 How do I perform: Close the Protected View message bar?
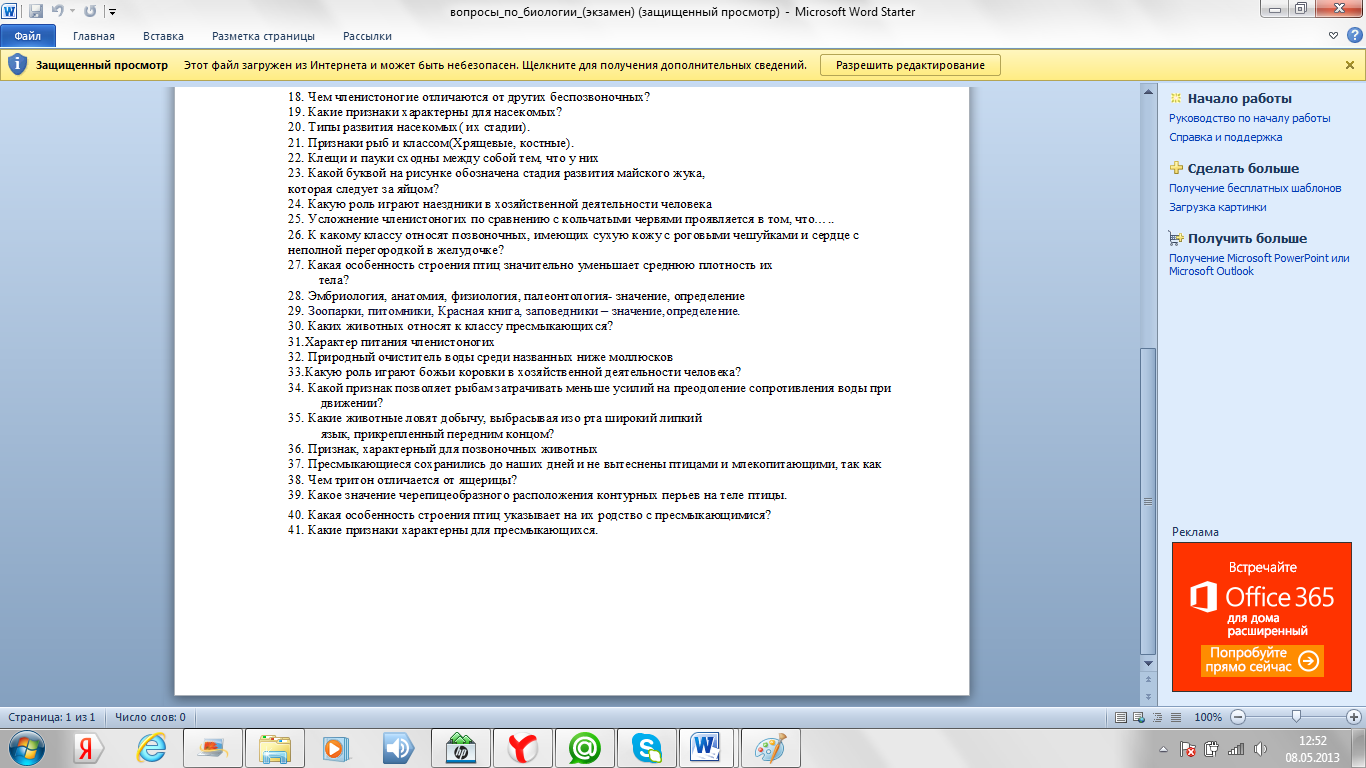(1349, 65)
